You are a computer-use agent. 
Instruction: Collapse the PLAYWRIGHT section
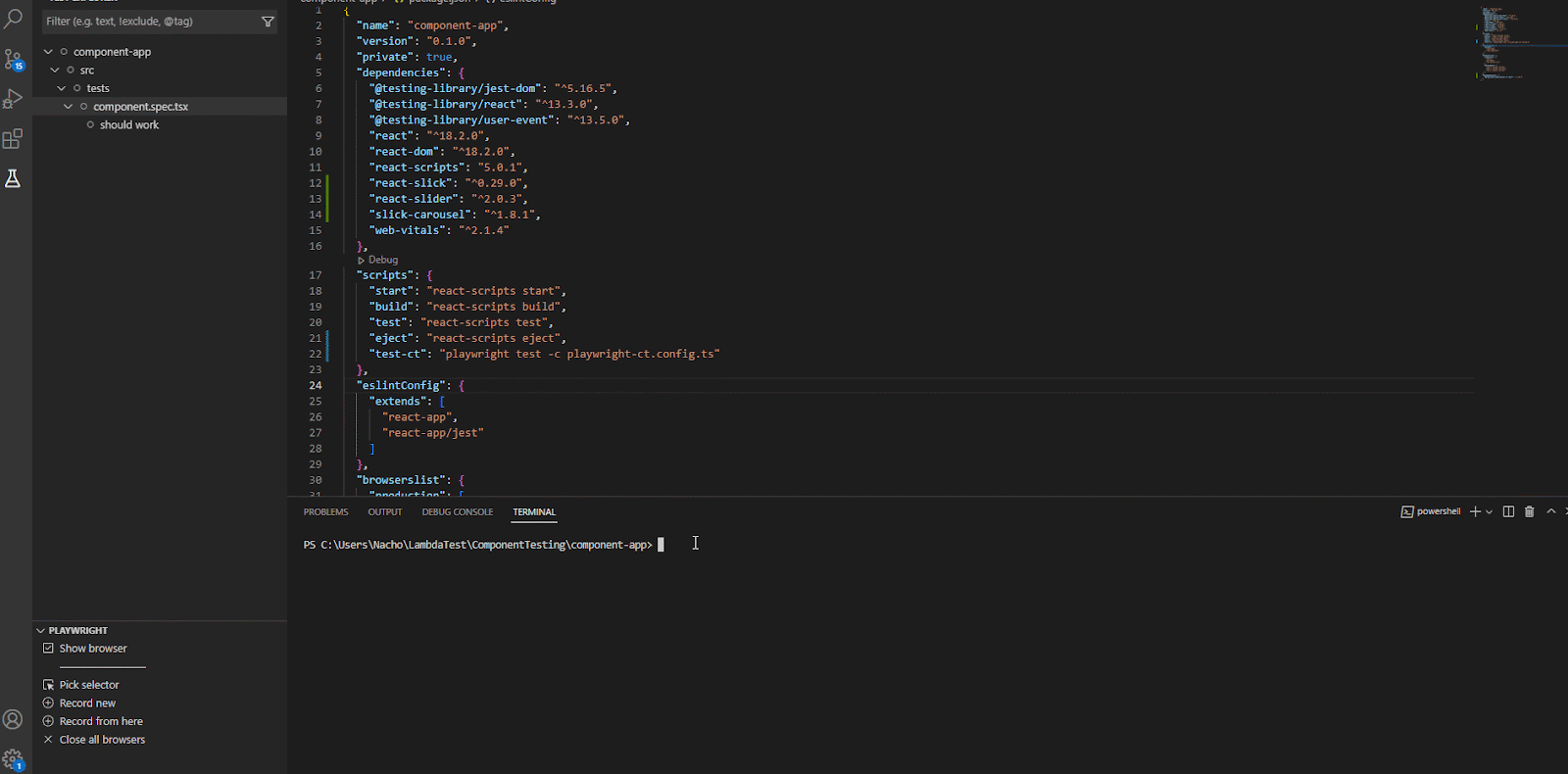coord(41,631)
